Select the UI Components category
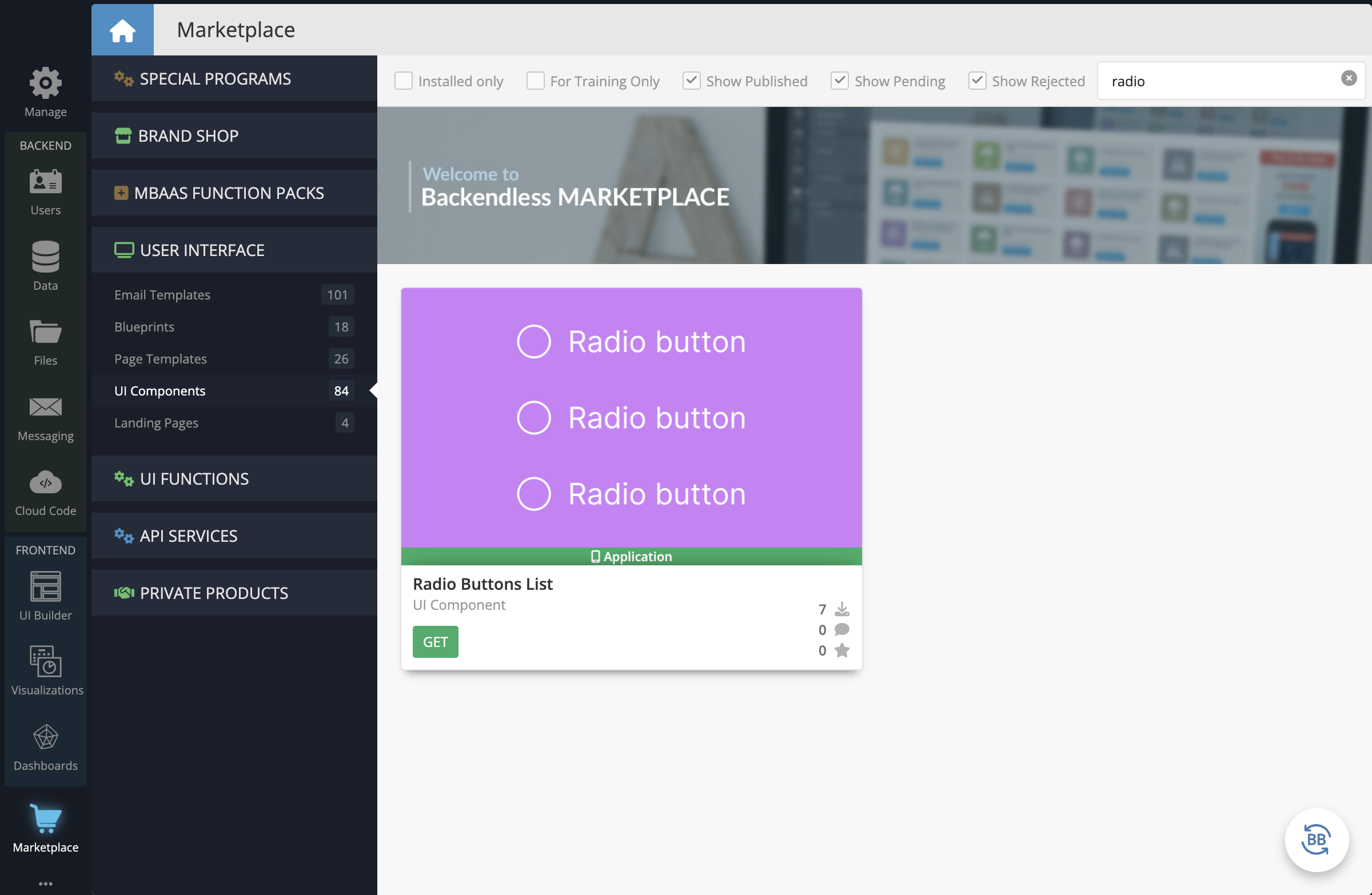This screenshot has width=1372, height=895. coord(234,391)
